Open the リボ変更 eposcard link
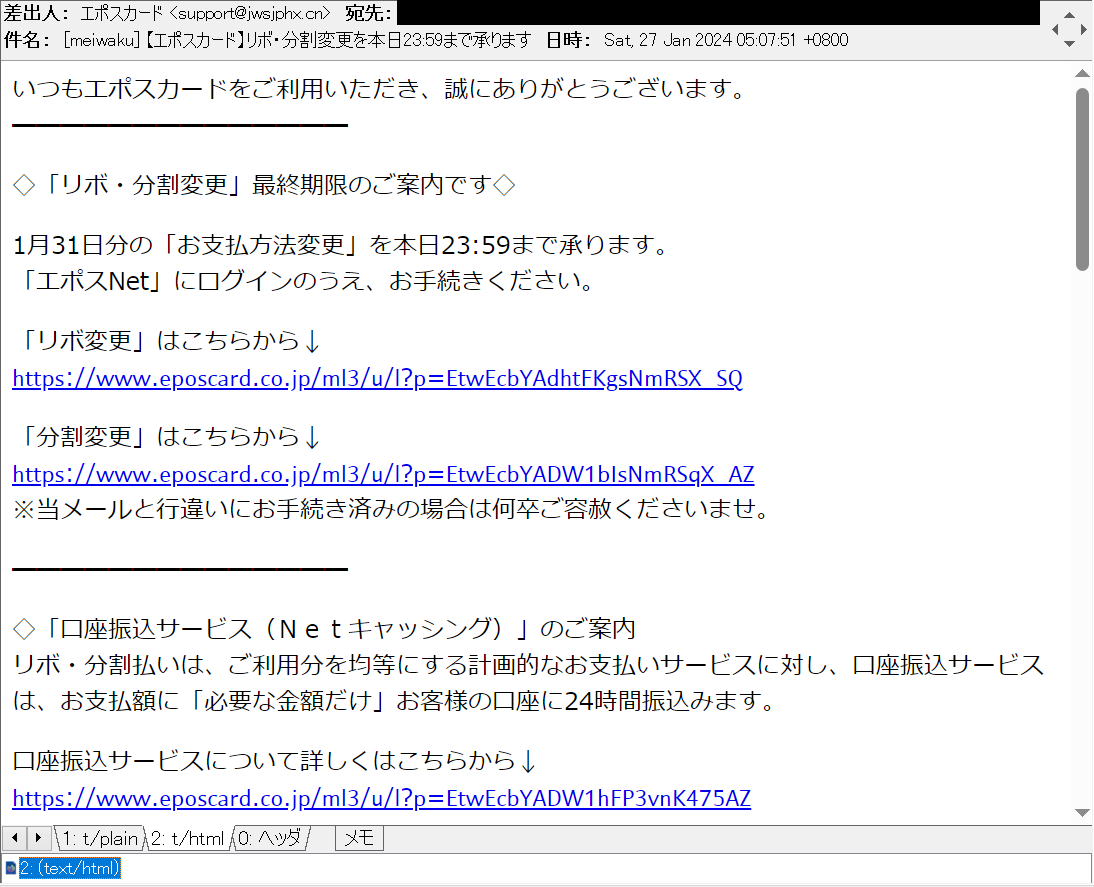The width and height of the screenshot is (1094, 887). pyautogui.click(x=377, y=378)
